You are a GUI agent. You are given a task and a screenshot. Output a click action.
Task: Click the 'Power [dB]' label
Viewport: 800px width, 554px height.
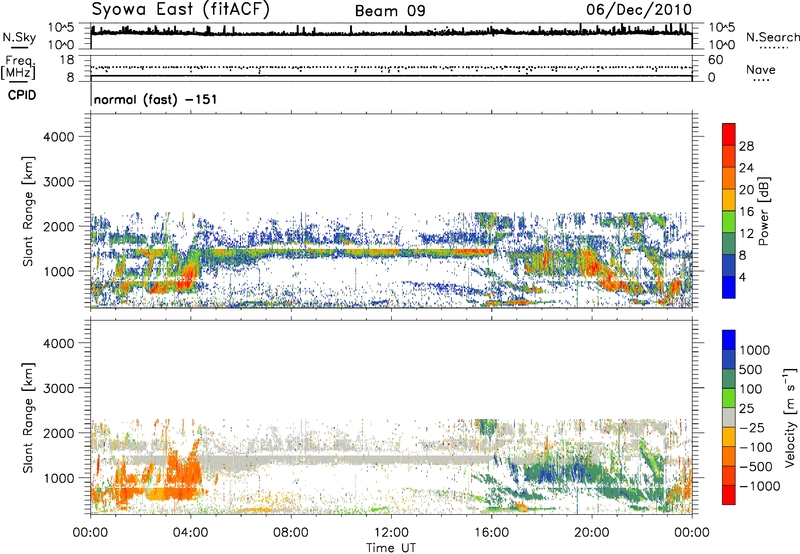click(x=764, y=211)
